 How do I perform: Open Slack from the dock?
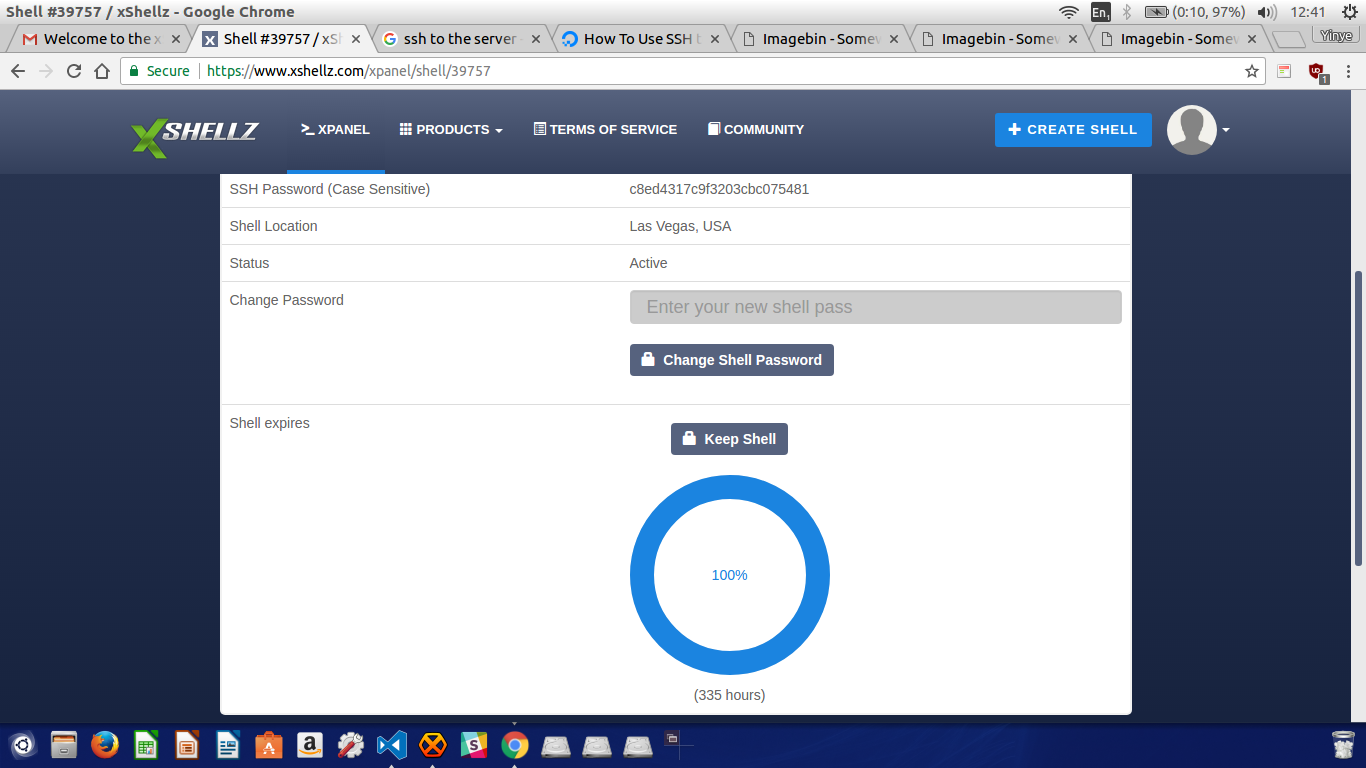point(474,745)
